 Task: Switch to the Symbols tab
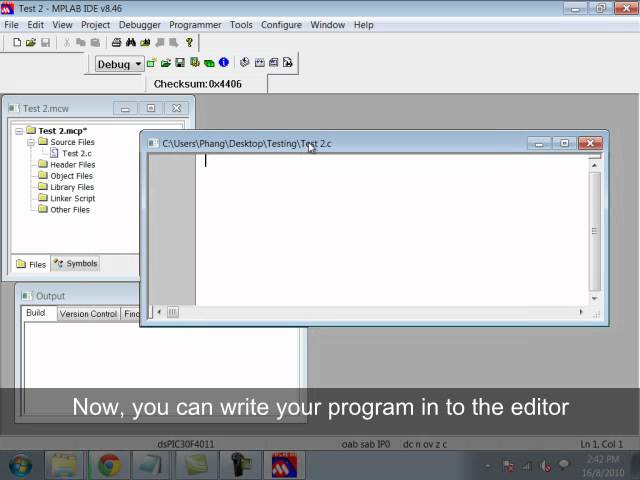click(76, 263)
